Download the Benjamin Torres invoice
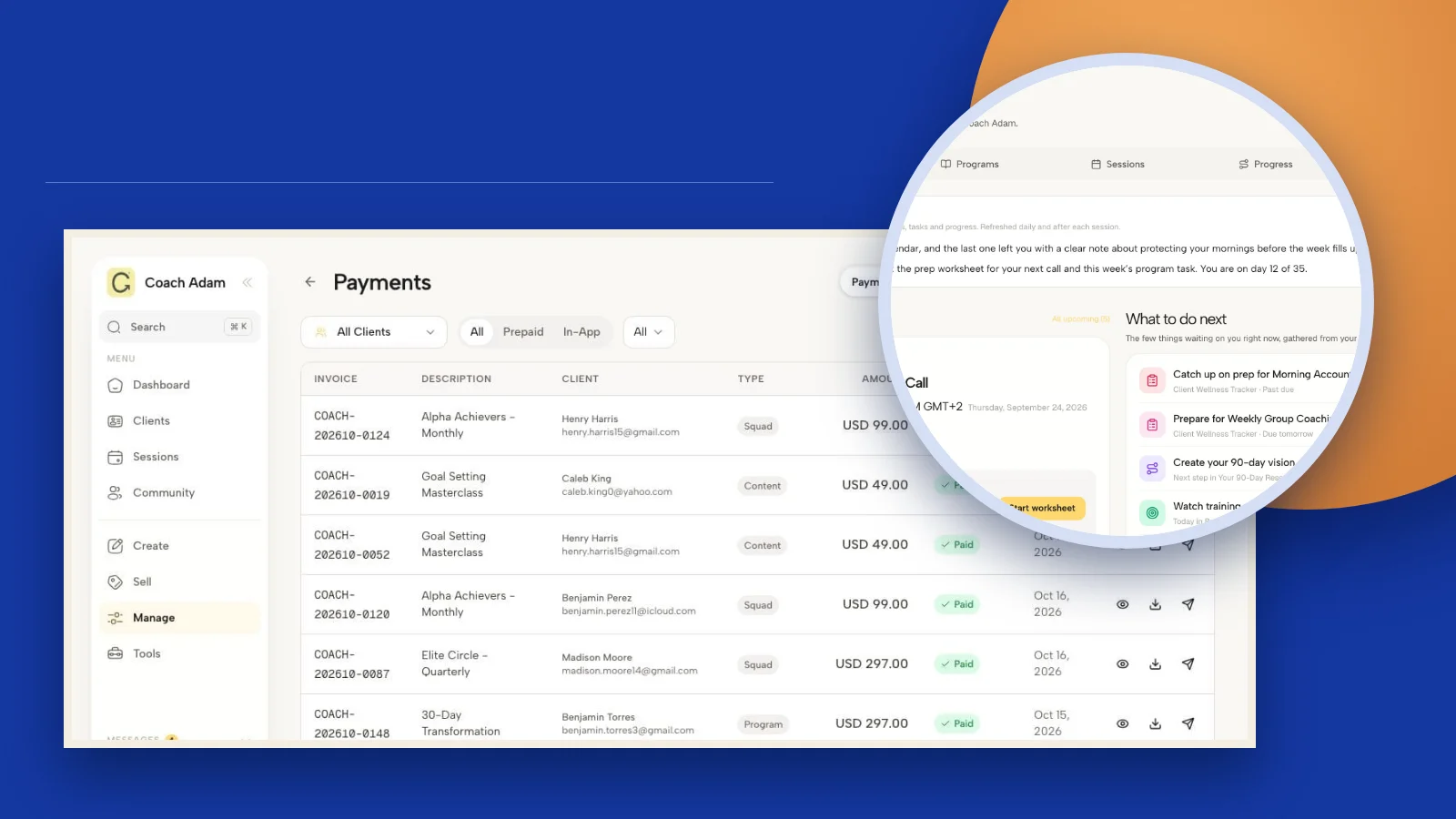The width and height of the screenshot is (1456, 819). click(x=1156, y=723)
